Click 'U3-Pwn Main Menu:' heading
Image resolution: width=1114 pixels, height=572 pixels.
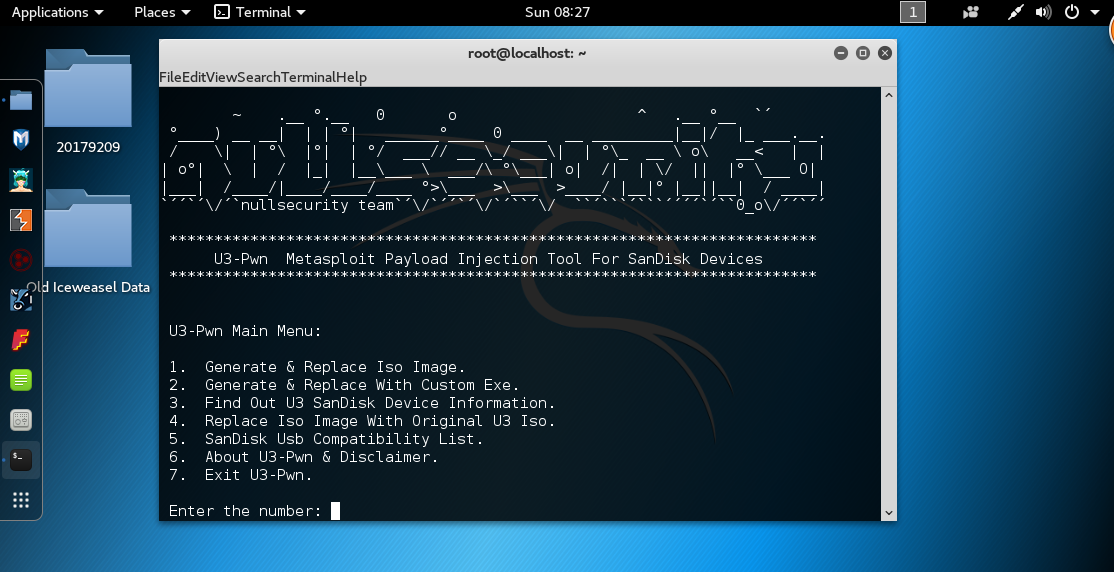(x=245, y=331)
